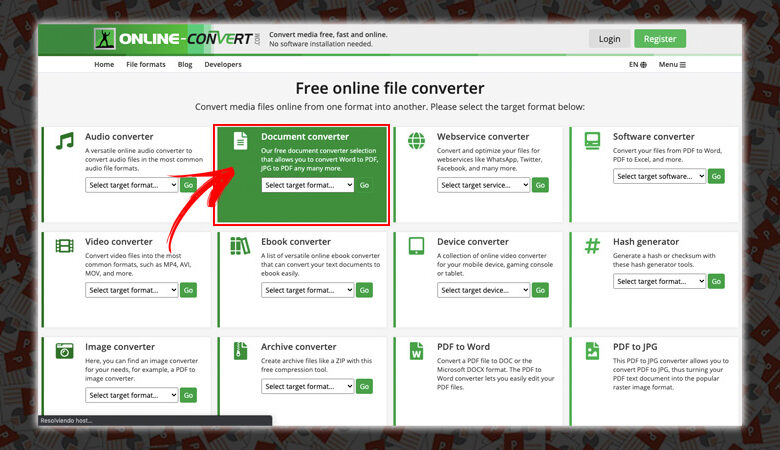Click the Archive converter zip icon
Viewport: 780px width, 450px height.
pyautogui.click(x=240, y=351)
